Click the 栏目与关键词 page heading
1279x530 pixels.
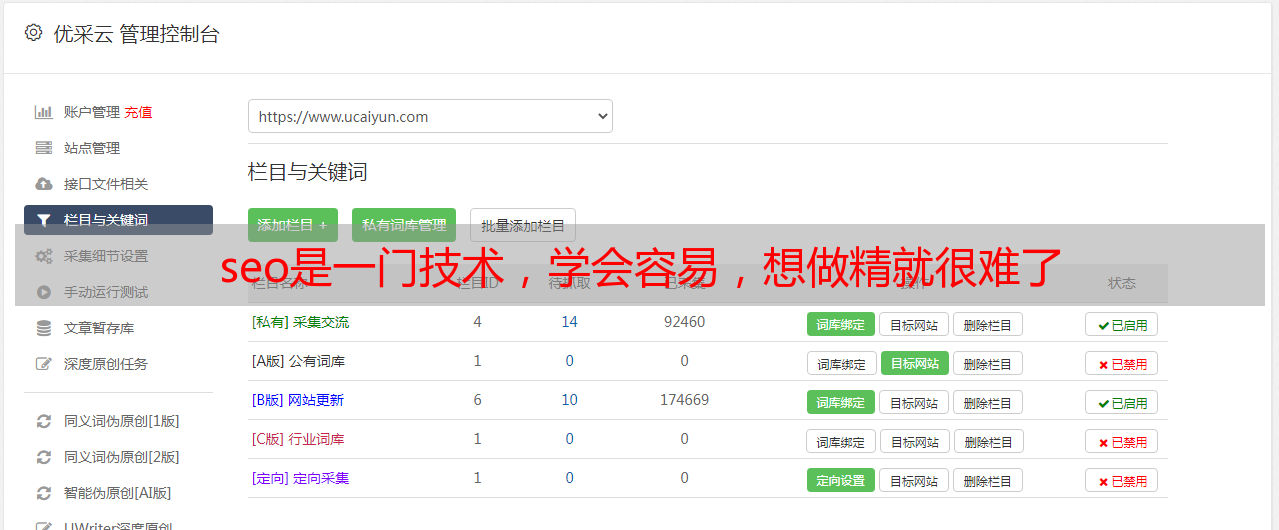tap(308, 172)
